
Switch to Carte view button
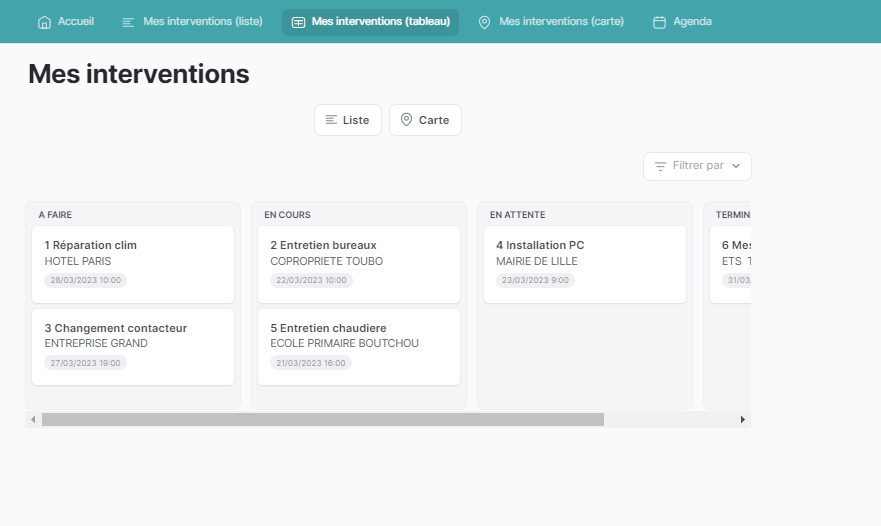point(425,120)
